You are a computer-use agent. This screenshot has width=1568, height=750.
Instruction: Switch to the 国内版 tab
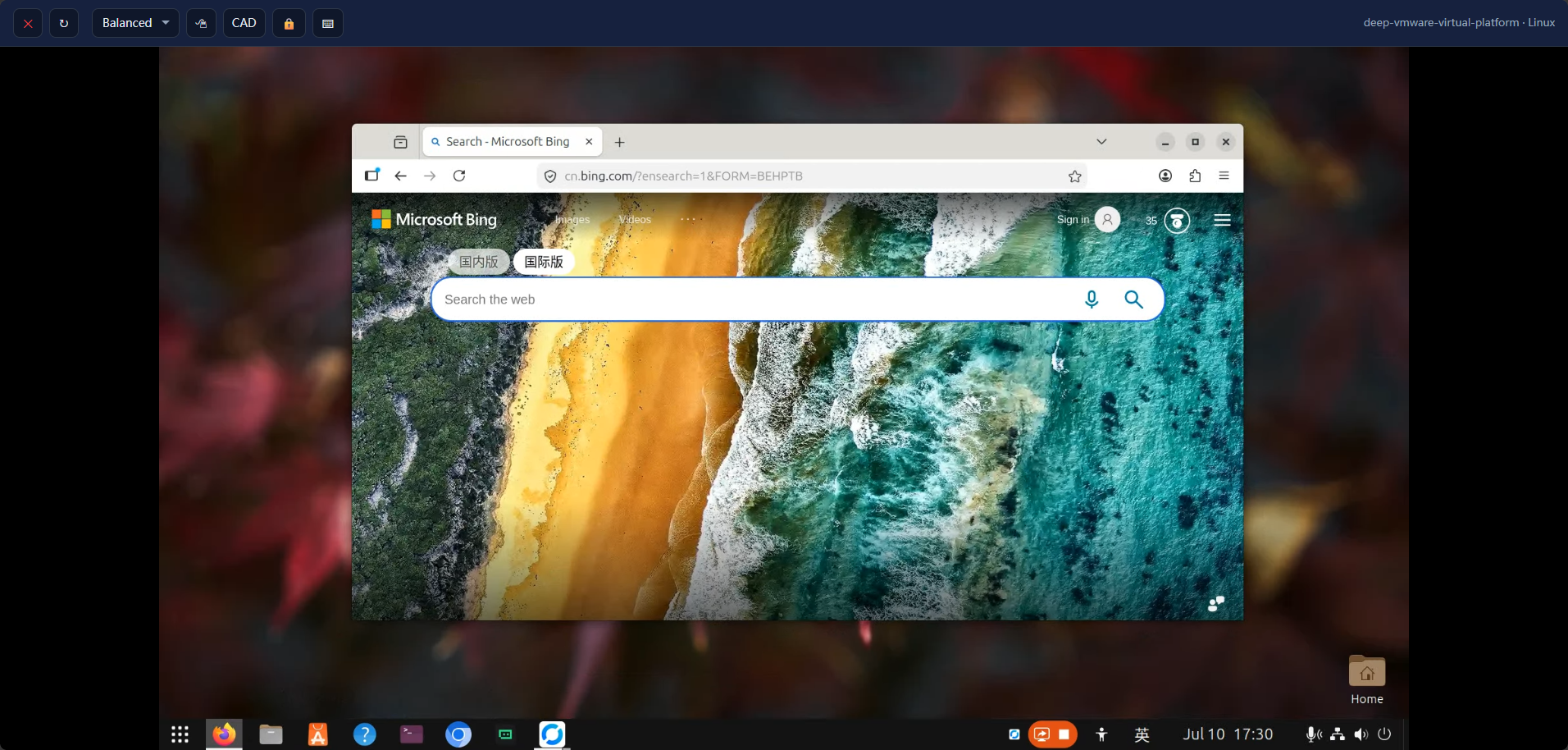[x=479, y=262]
